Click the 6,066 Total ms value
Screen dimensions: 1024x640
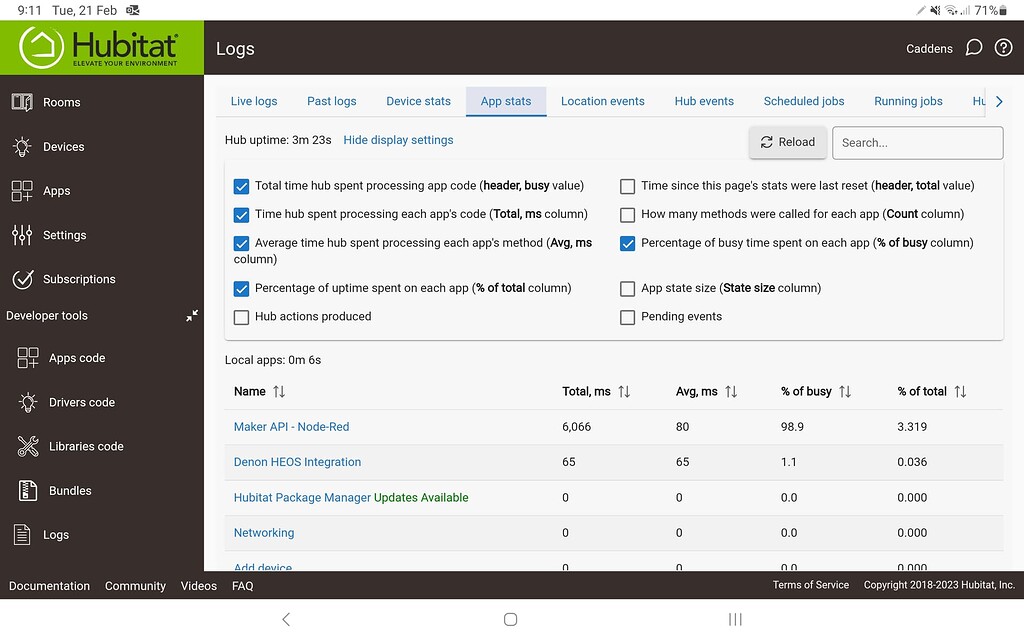coord(576,426)
